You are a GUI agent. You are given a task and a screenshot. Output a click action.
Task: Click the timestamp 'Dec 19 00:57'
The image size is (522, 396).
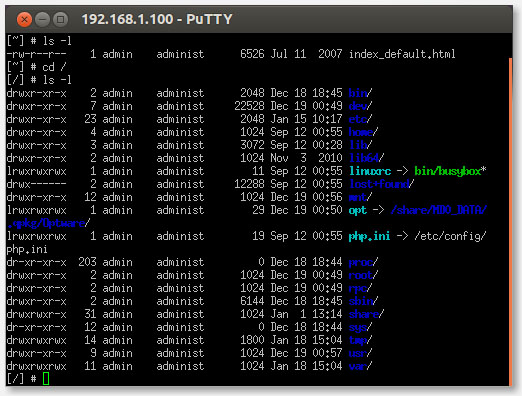pyautogui.click(x=306, y=353)
